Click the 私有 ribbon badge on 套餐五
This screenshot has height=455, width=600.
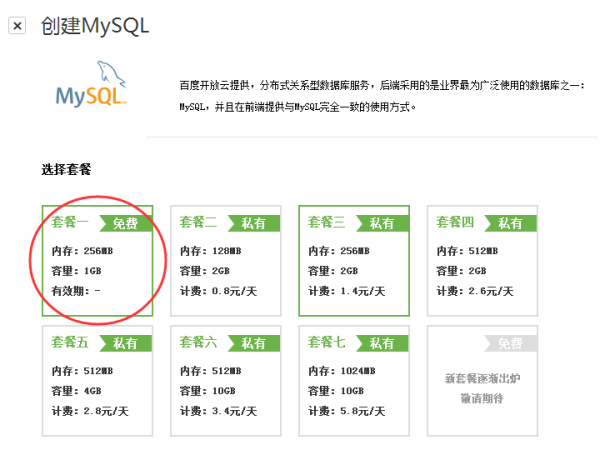click(x=126, y=343)
